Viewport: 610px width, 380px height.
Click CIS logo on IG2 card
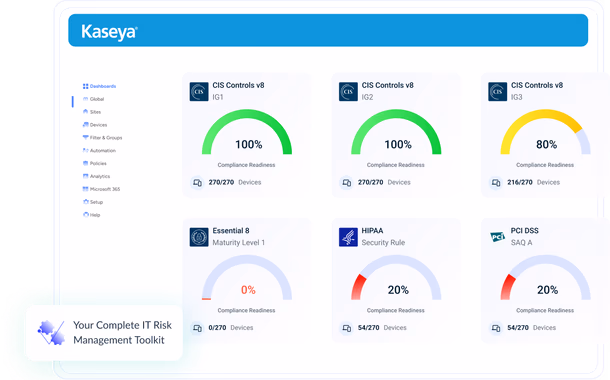coord(348,91)
